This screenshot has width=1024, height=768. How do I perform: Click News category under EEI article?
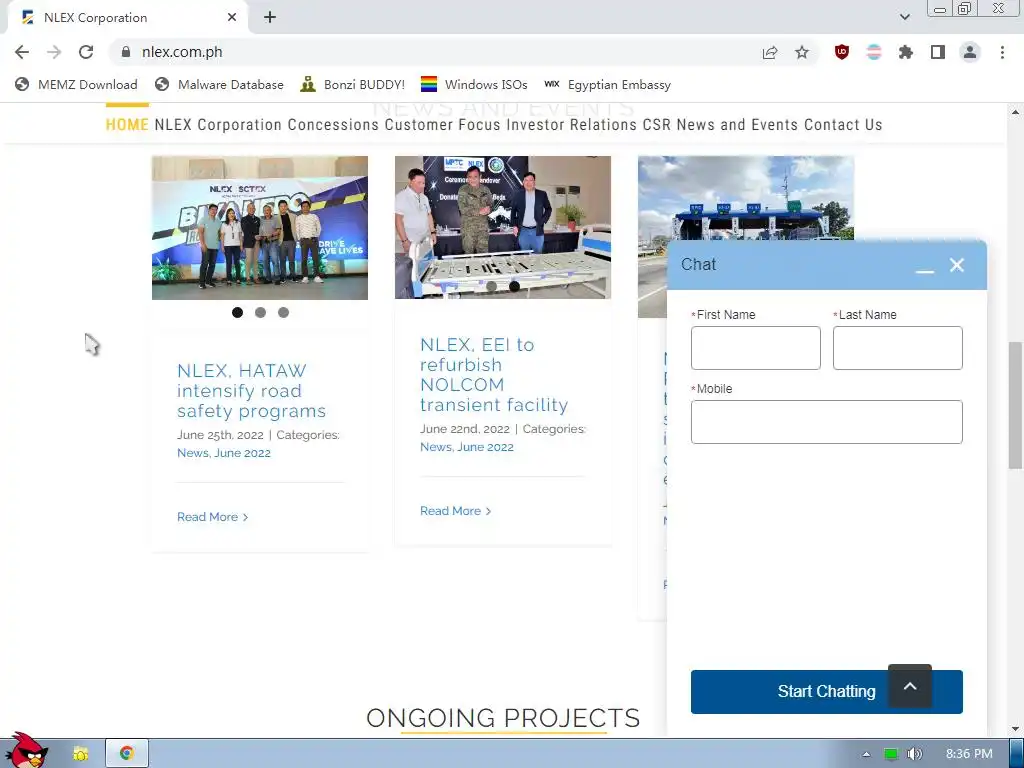(x=436, y=447)
